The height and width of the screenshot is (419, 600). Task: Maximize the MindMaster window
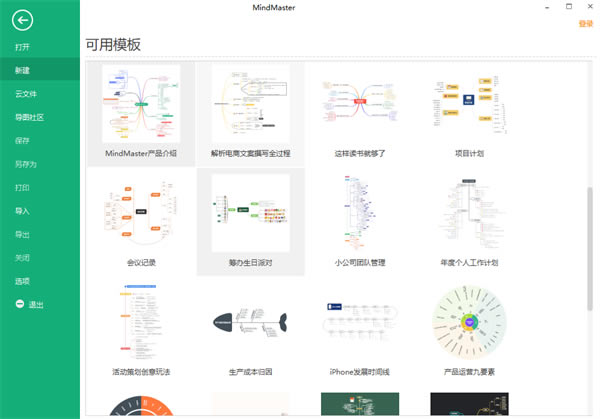(x=569, y=7)
